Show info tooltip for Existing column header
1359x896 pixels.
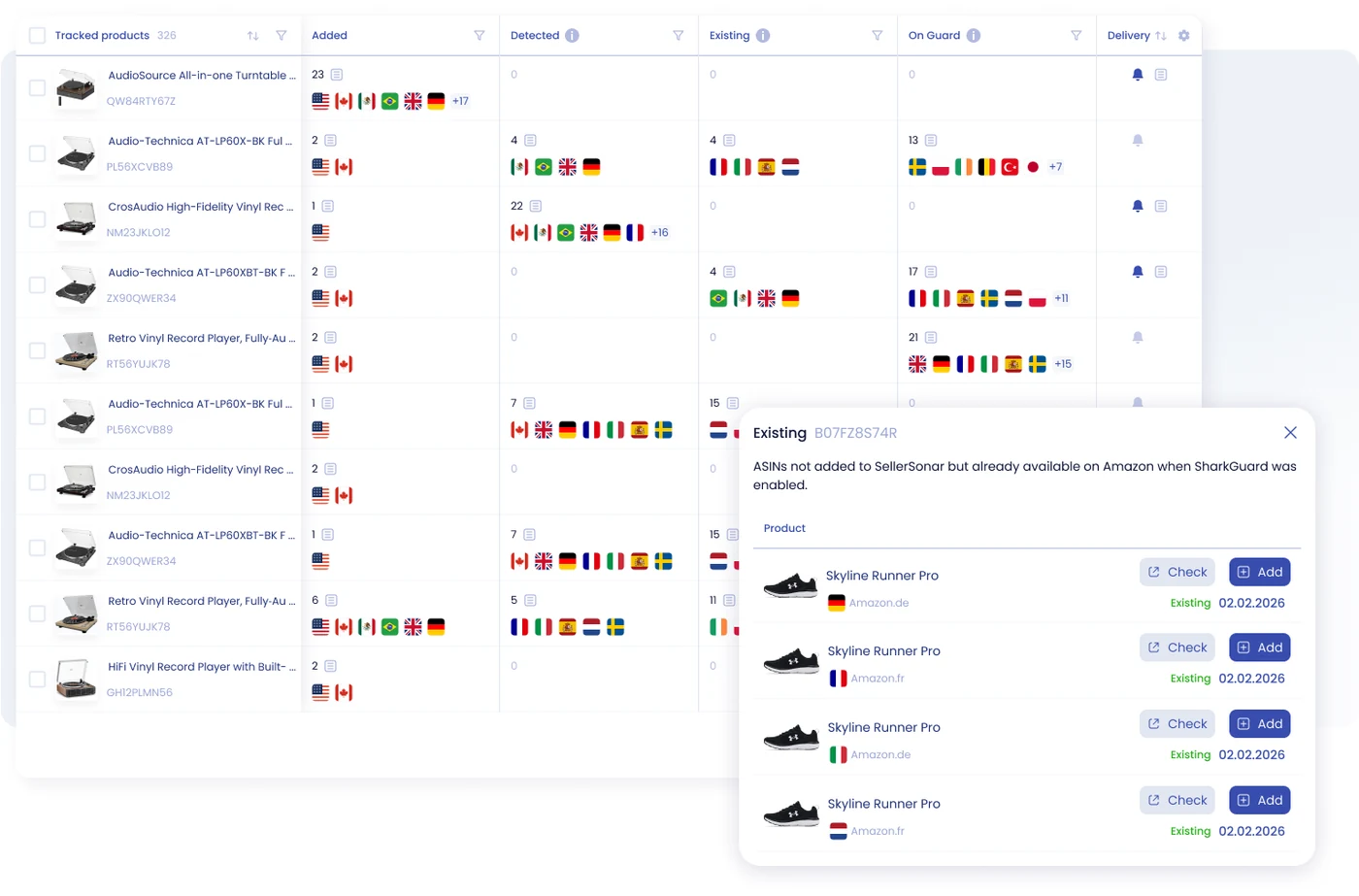[763, 35]
